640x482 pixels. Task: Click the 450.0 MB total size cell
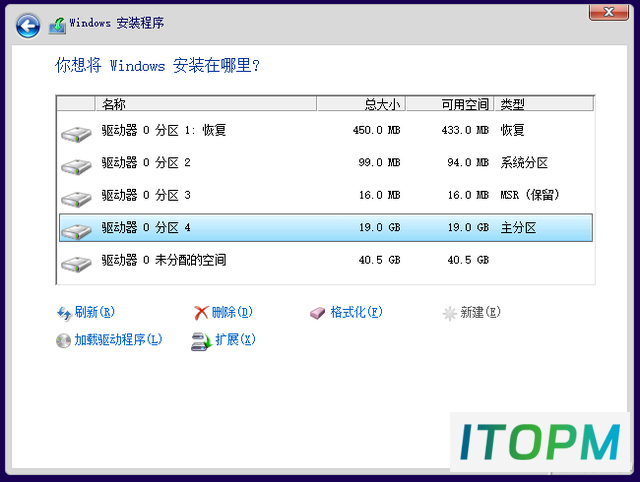(376, 130)
